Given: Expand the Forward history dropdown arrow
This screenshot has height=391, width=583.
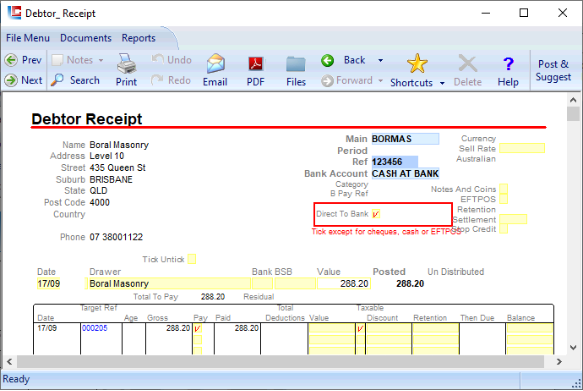Looking at the screenshot, I should (x=380, y=80).
